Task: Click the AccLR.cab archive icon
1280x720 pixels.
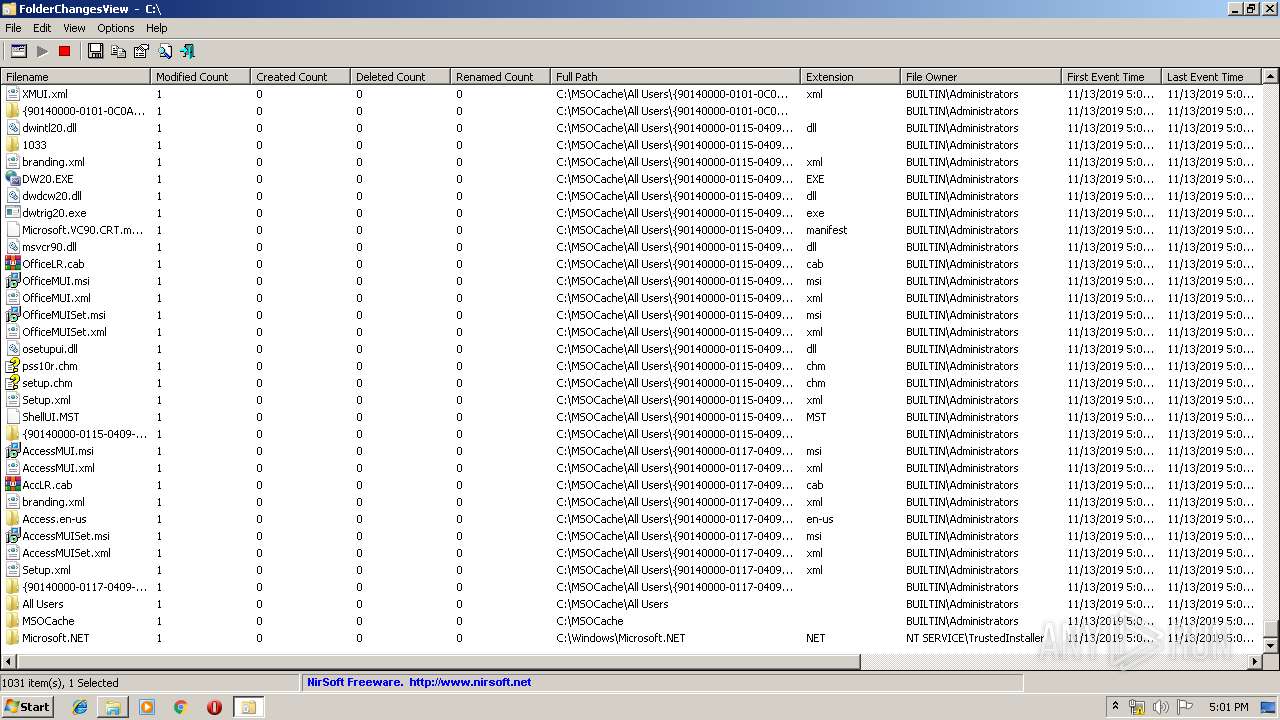Action: click(13, 485)
